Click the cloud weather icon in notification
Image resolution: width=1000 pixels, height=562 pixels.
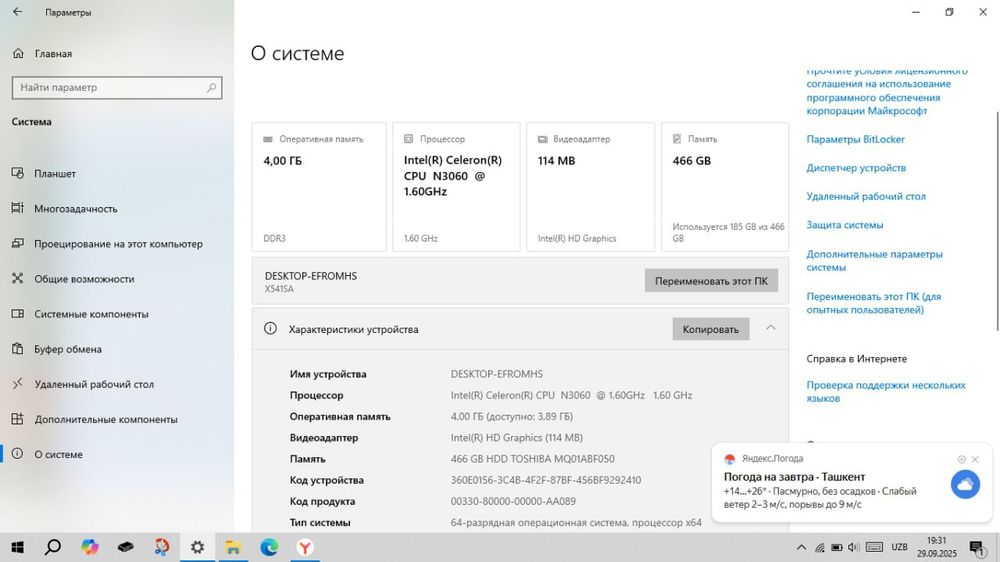(x=965, y=484)
